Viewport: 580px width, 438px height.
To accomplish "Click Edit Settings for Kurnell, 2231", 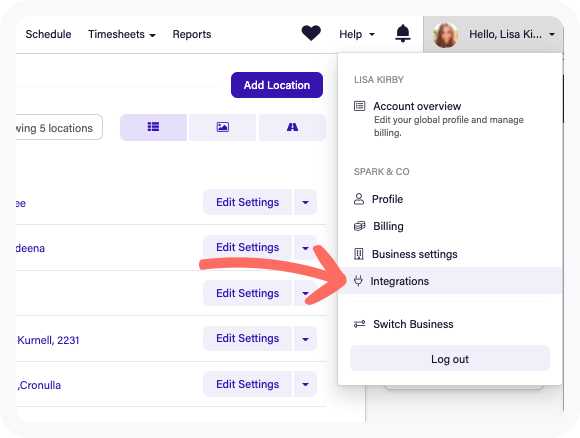I will coord(247,338).
